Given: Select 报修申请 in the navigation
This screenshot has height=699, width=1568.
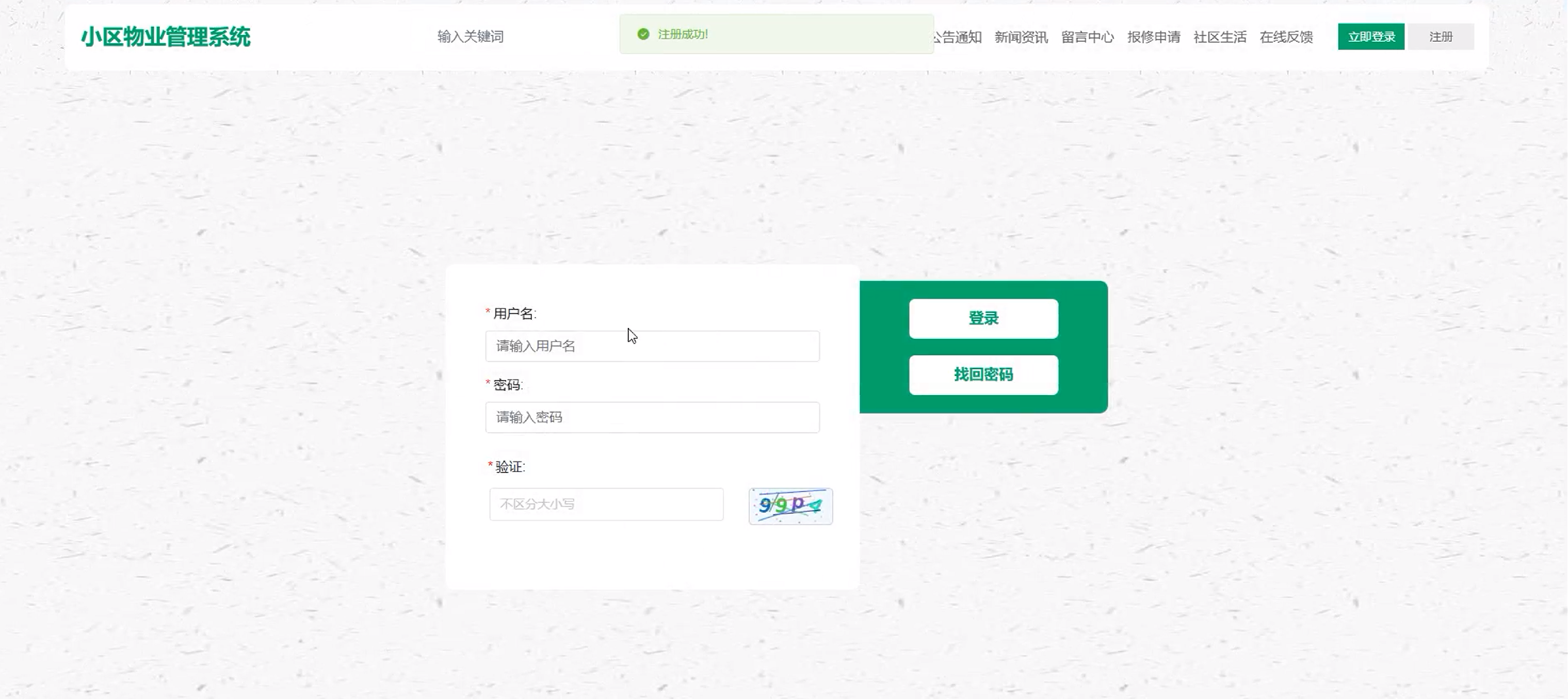Looking at the screenshot, I should 1154,37.
